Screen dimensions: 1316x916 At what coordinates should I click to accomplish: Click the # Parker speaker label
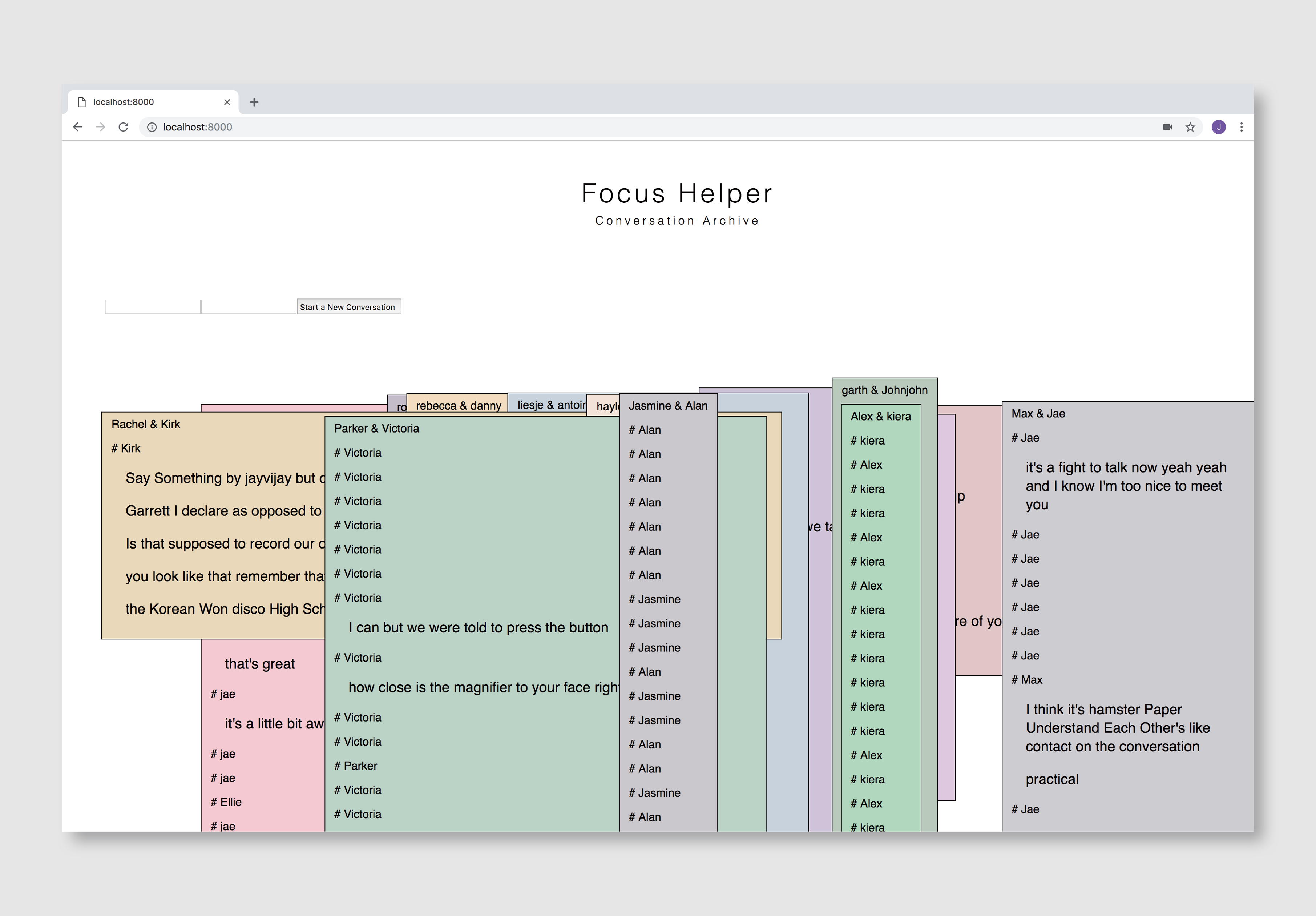[x=355, y=766]
